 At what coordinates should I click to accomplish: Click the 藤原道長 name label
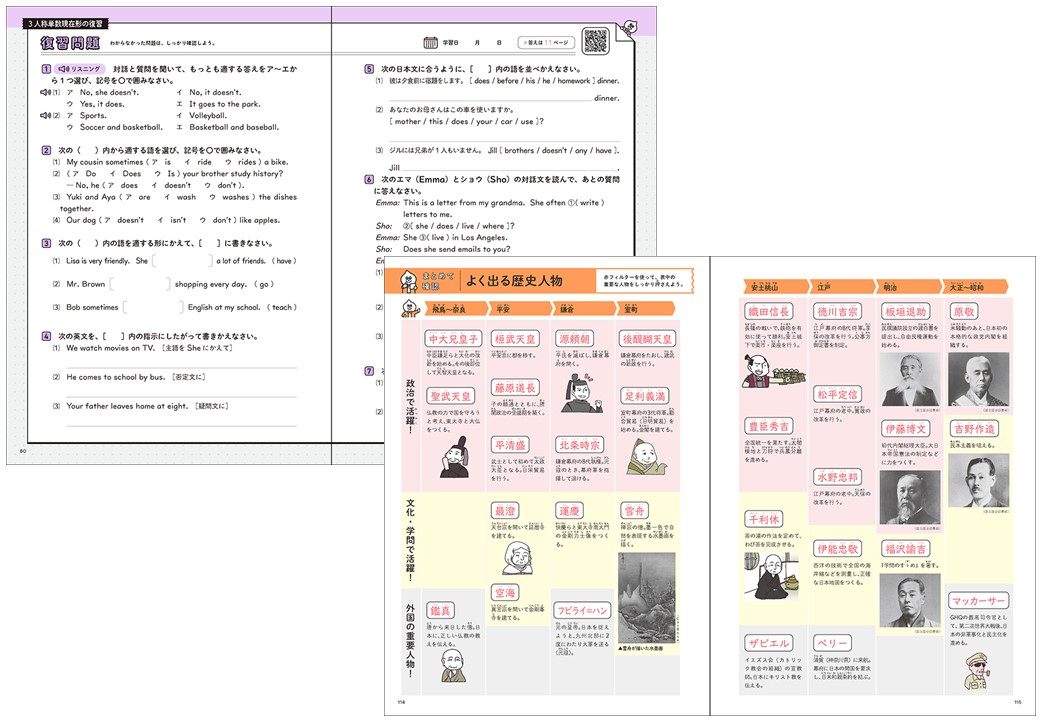click(x=514, y=388)
